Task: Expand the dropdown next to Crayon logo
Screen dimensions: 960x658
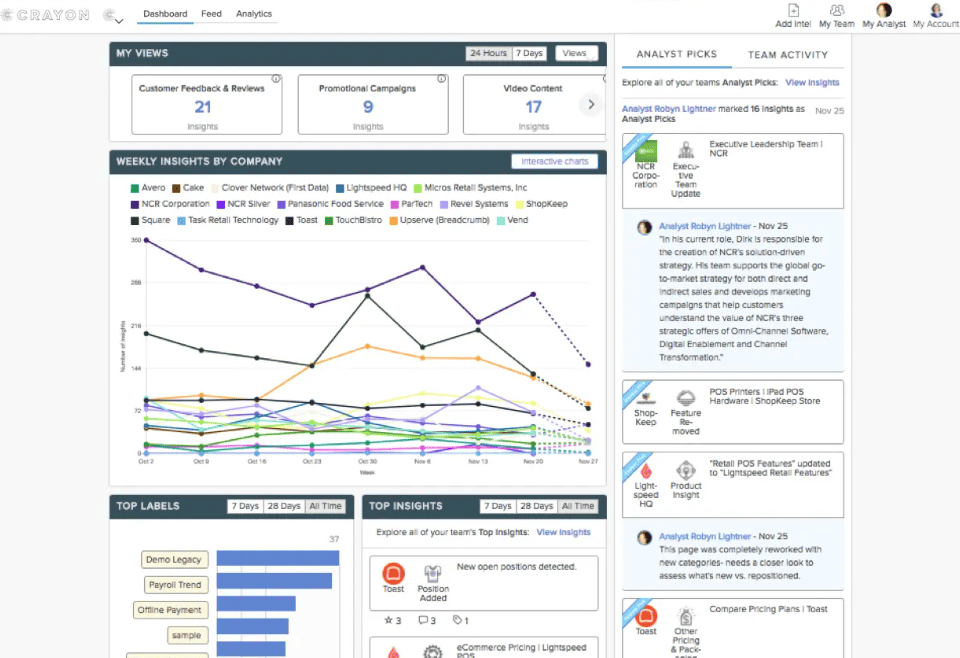Action: (119, 20)
